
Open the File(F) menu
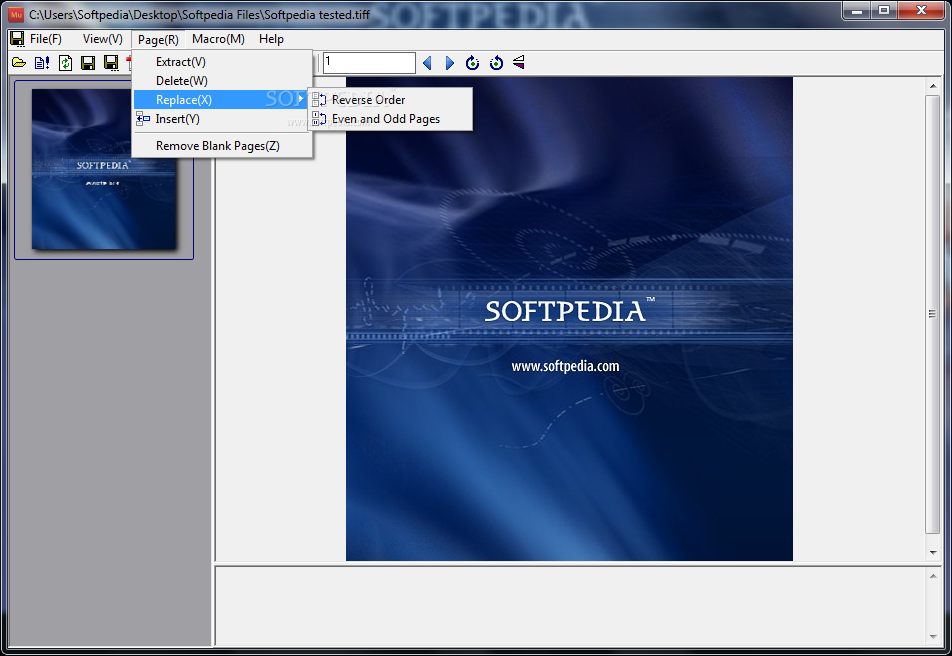46,39
